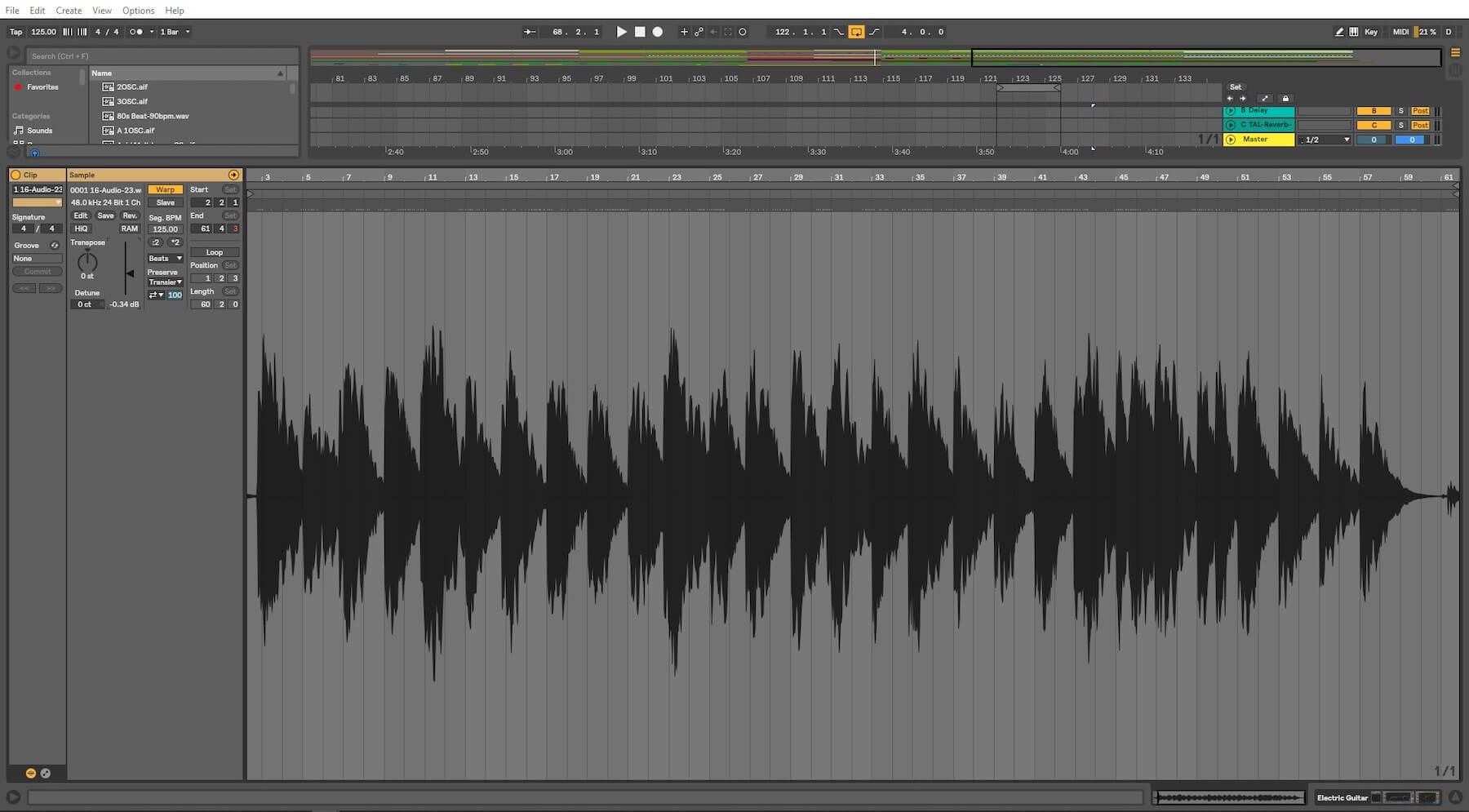The width and height of the screenshot is (1469, 812).
Task: Click the Session view selector icon
Action: pos(1455,71)
